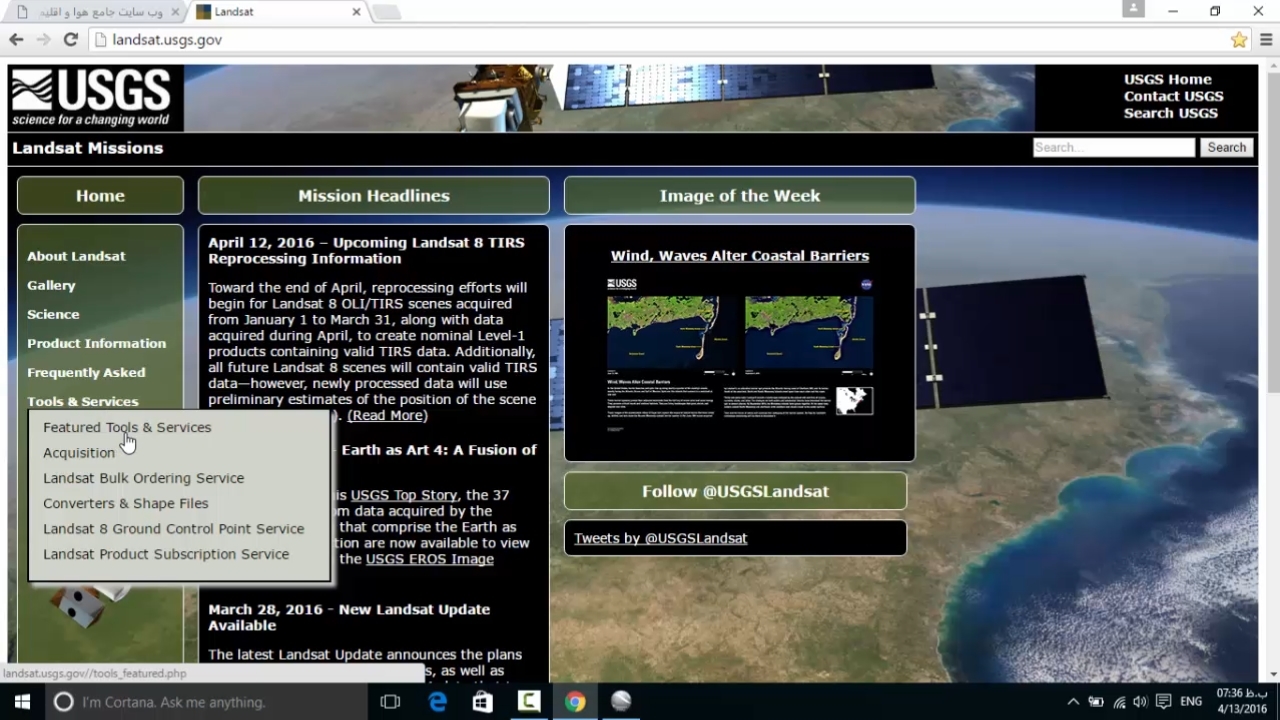Open the volume control in system tray
Viewport: 1280px width, 720px height.
[1140, 701]
